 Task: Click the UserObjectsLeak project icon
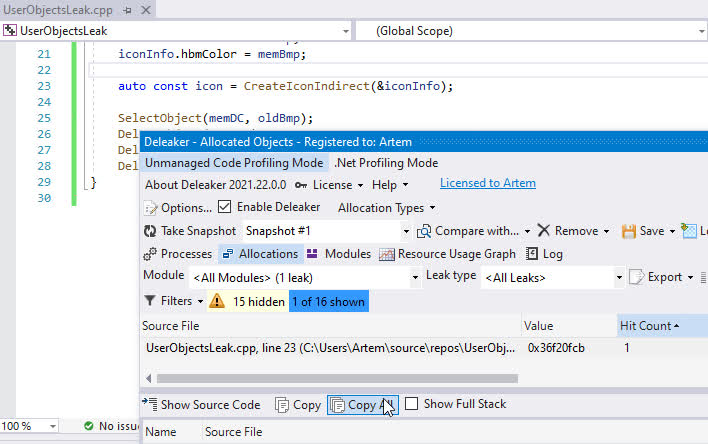[x=10, y=31]
